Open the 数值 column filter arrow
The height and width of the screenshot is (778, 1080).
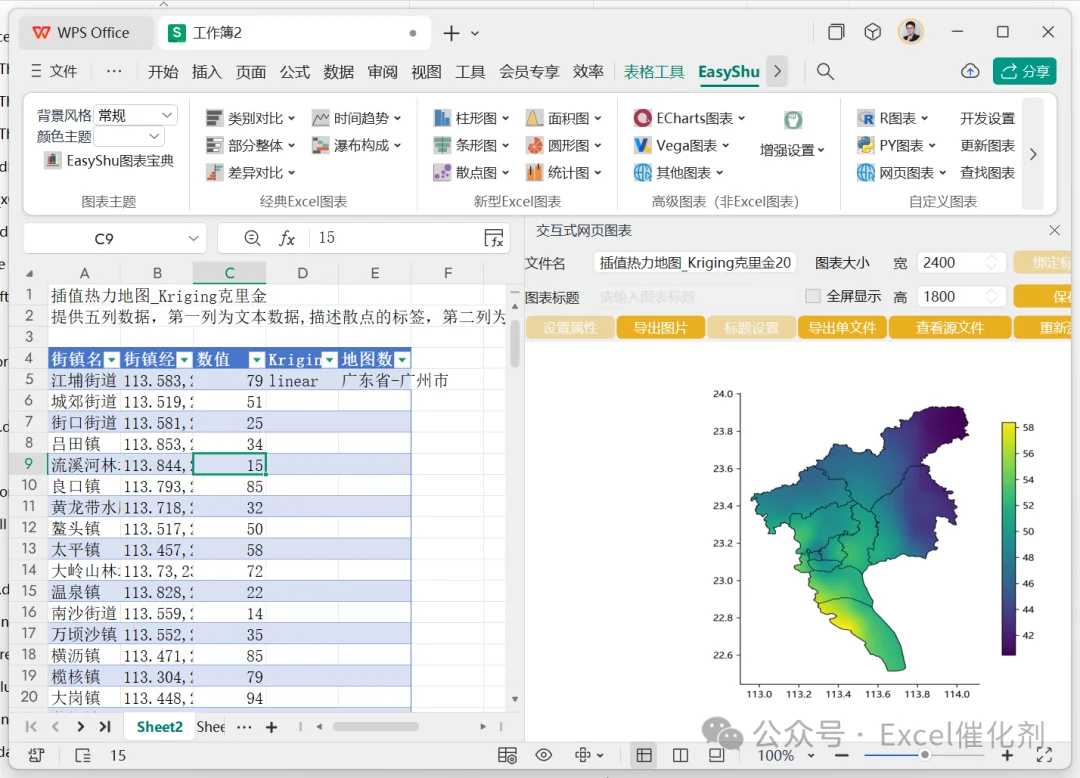[x=256, y=359]
